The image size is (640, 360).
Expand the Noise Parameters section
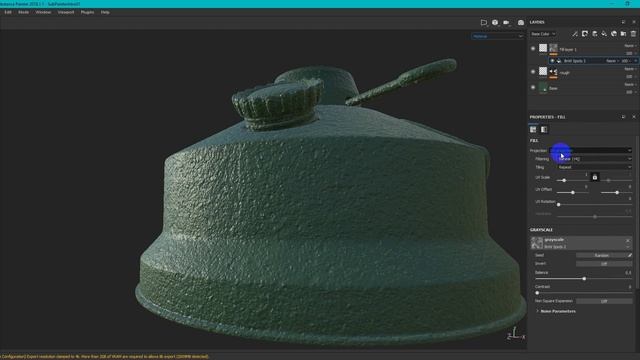[x=556, y=311]
